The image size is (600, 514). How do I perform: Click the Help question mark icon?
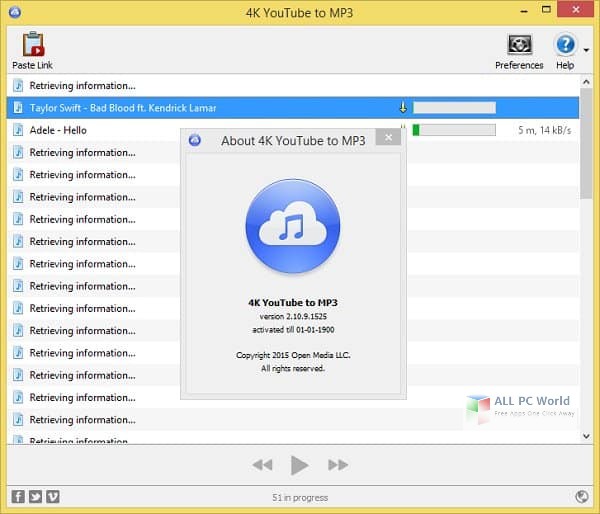pos(565,44)
